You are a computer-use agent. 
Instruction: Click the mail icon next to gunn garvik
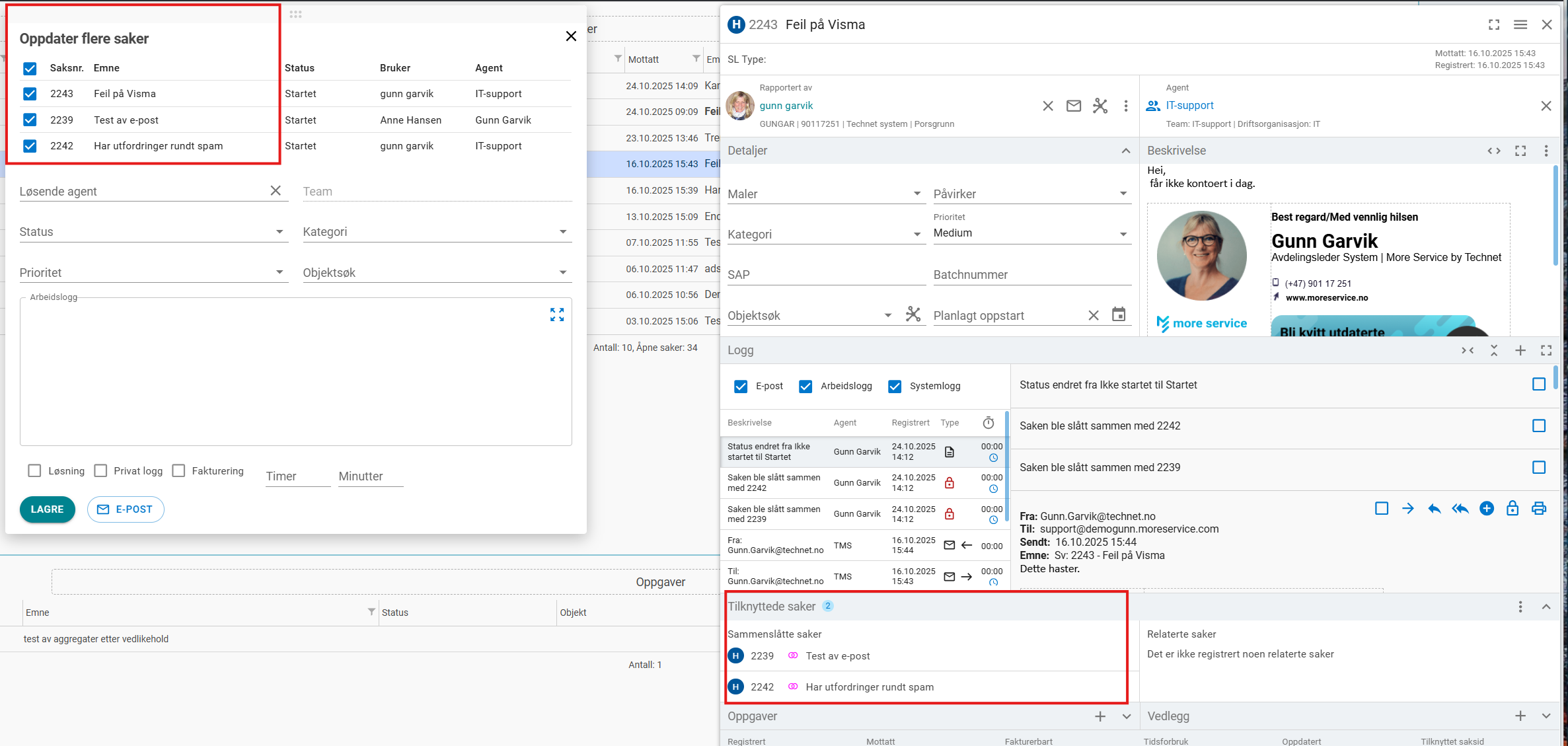point(1074,106)
